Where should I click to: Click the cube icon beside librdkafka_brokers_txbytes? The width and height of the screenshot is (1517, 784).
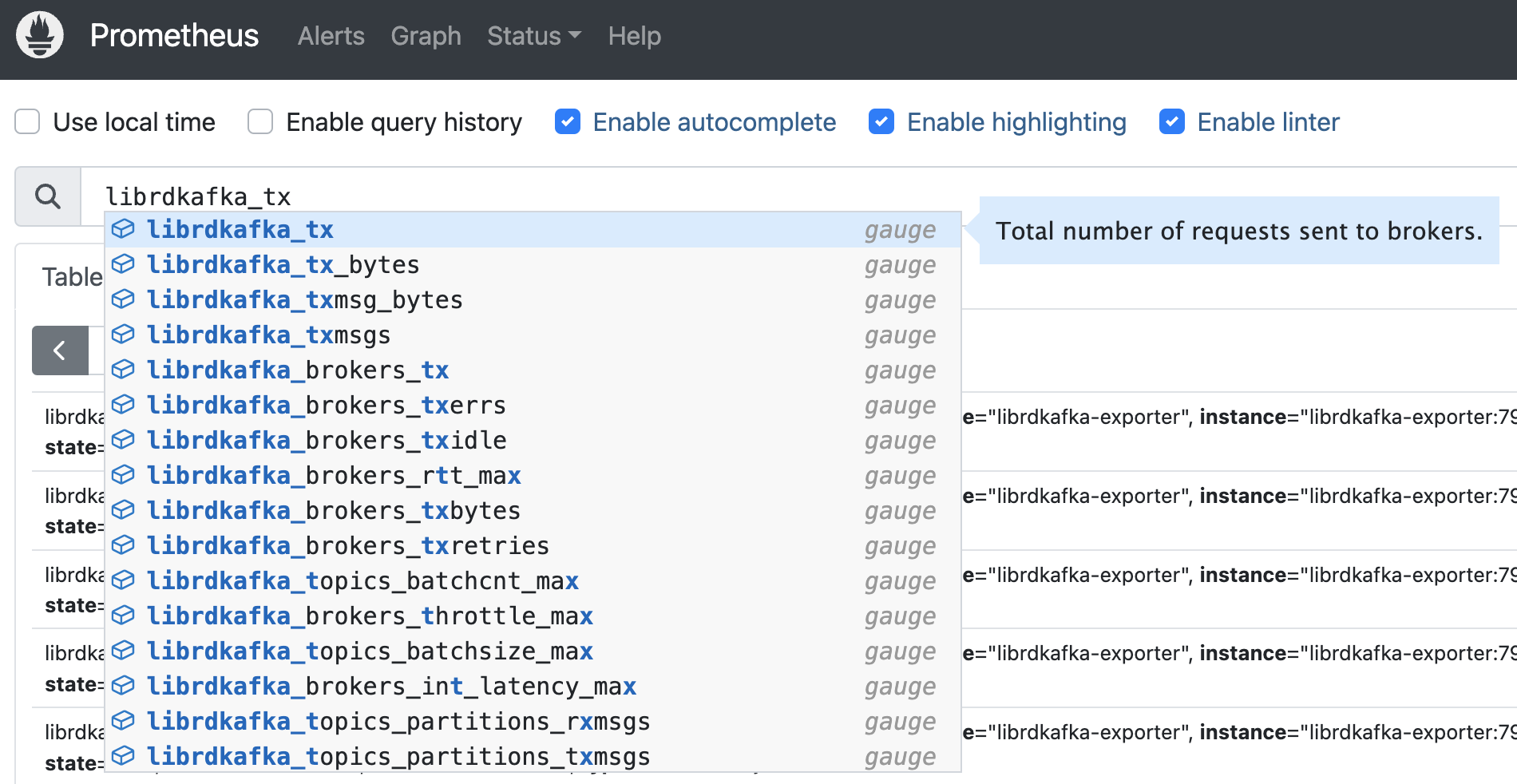pyautogui.click(x=123, y=510)
